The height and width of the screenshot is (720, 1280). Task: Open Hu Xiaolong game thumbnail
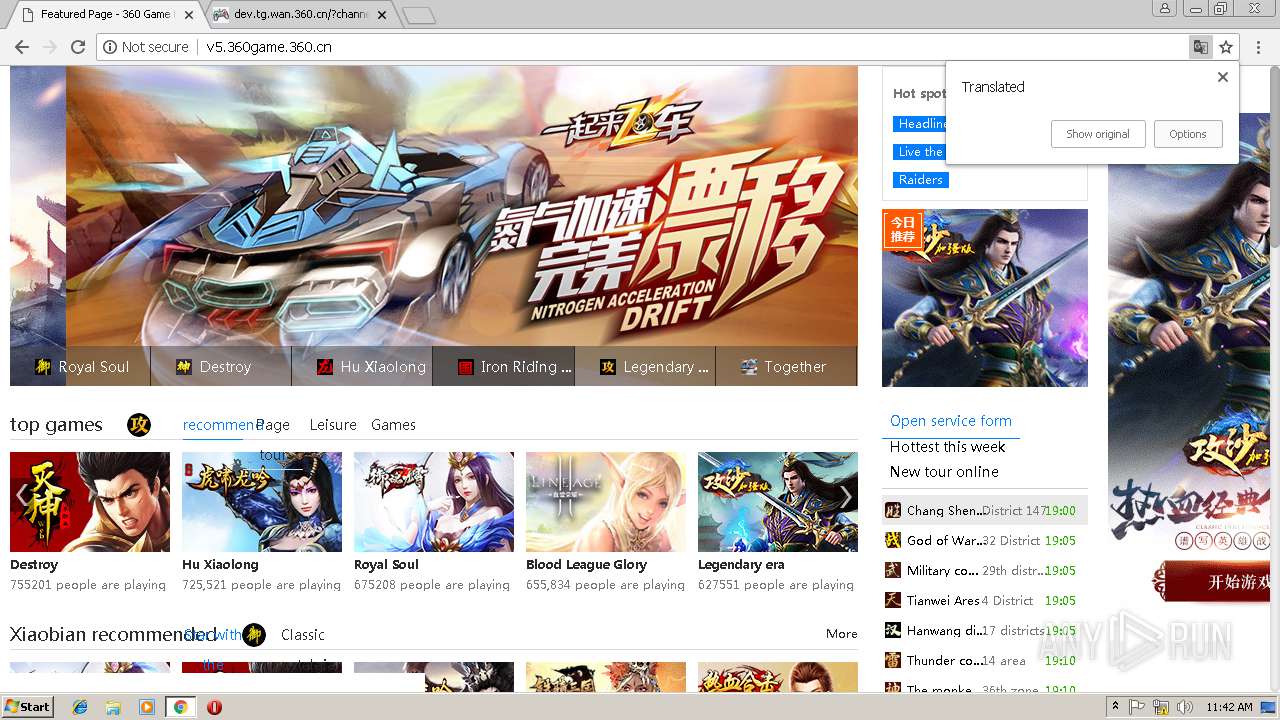[262, 502]
